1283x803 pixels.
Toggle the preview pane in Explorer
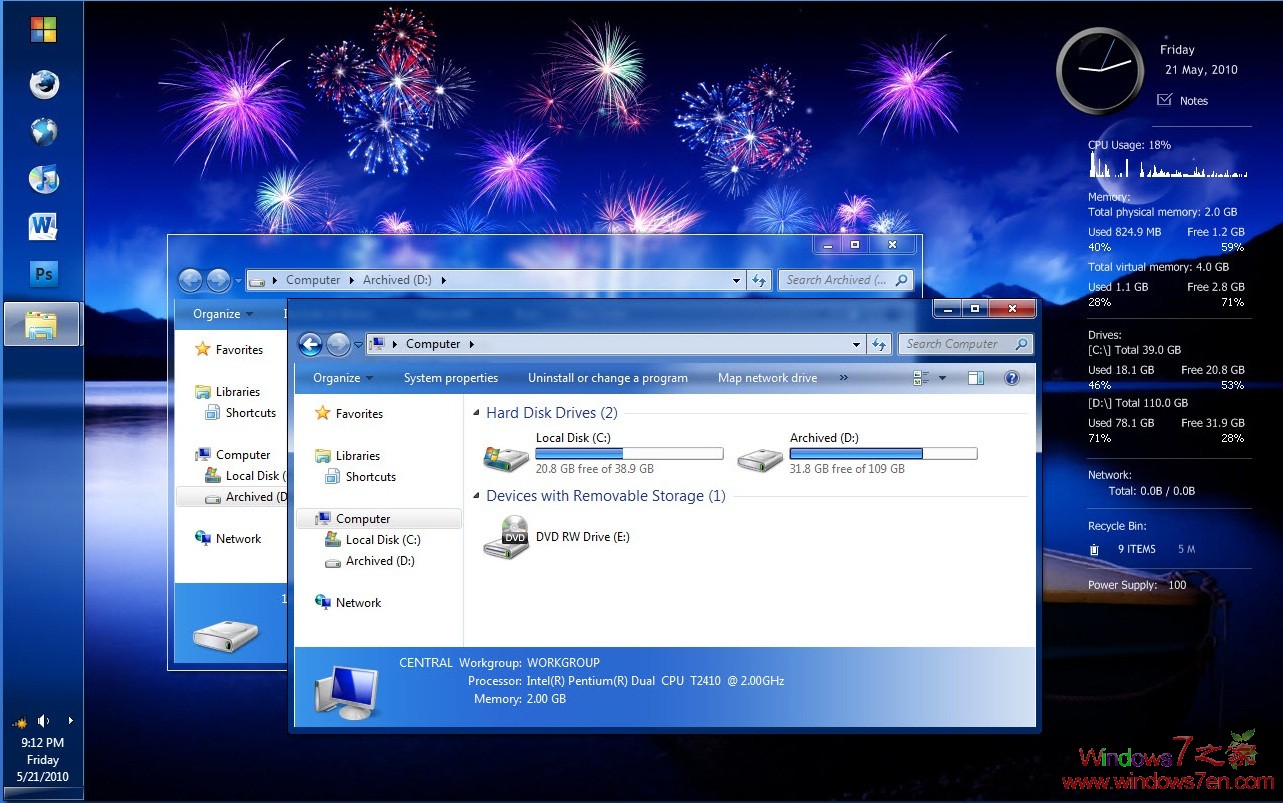tap(975, 377)
